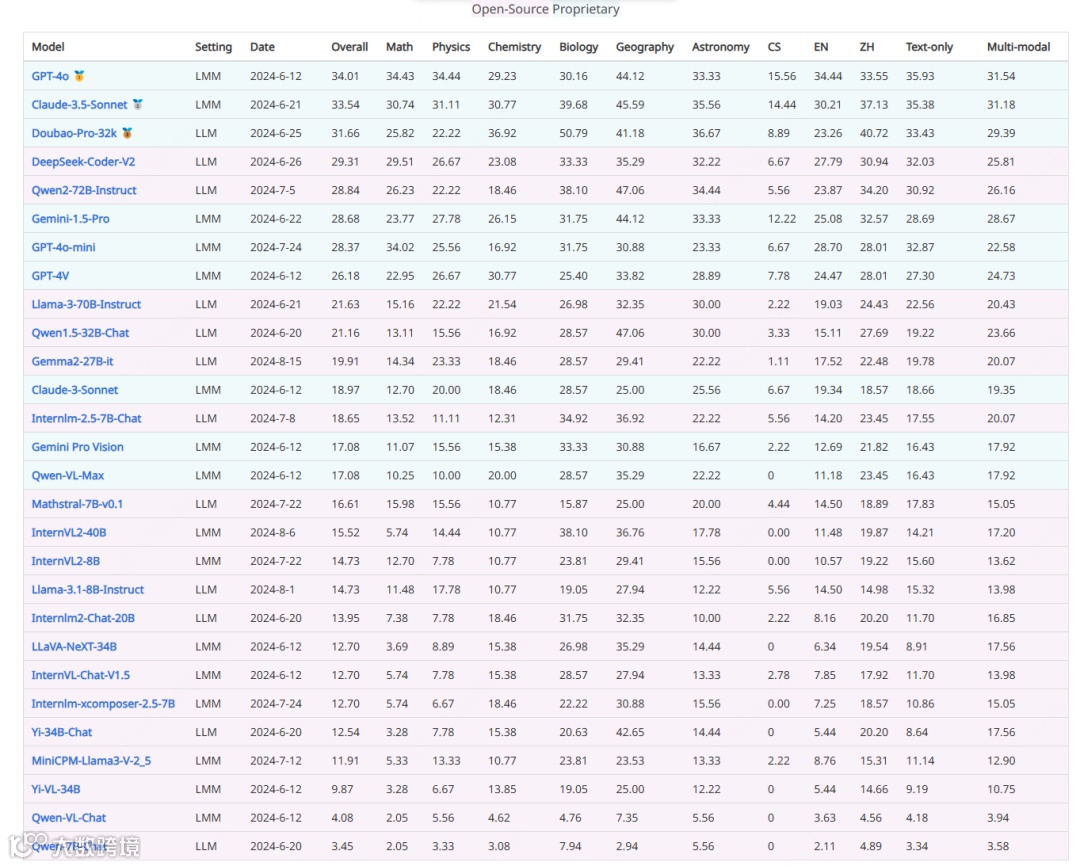Open the GPT-4V model link
The image size is (1080, 866).
pyautogui.click(x=50, y=276)
